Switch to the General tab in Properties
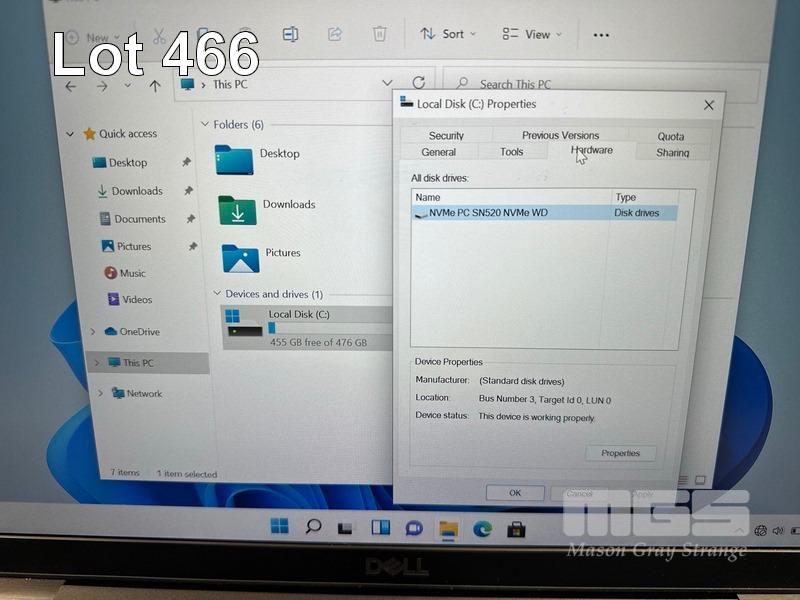The height and width of the screenshot is (600, 800). (x=438, y=152)
